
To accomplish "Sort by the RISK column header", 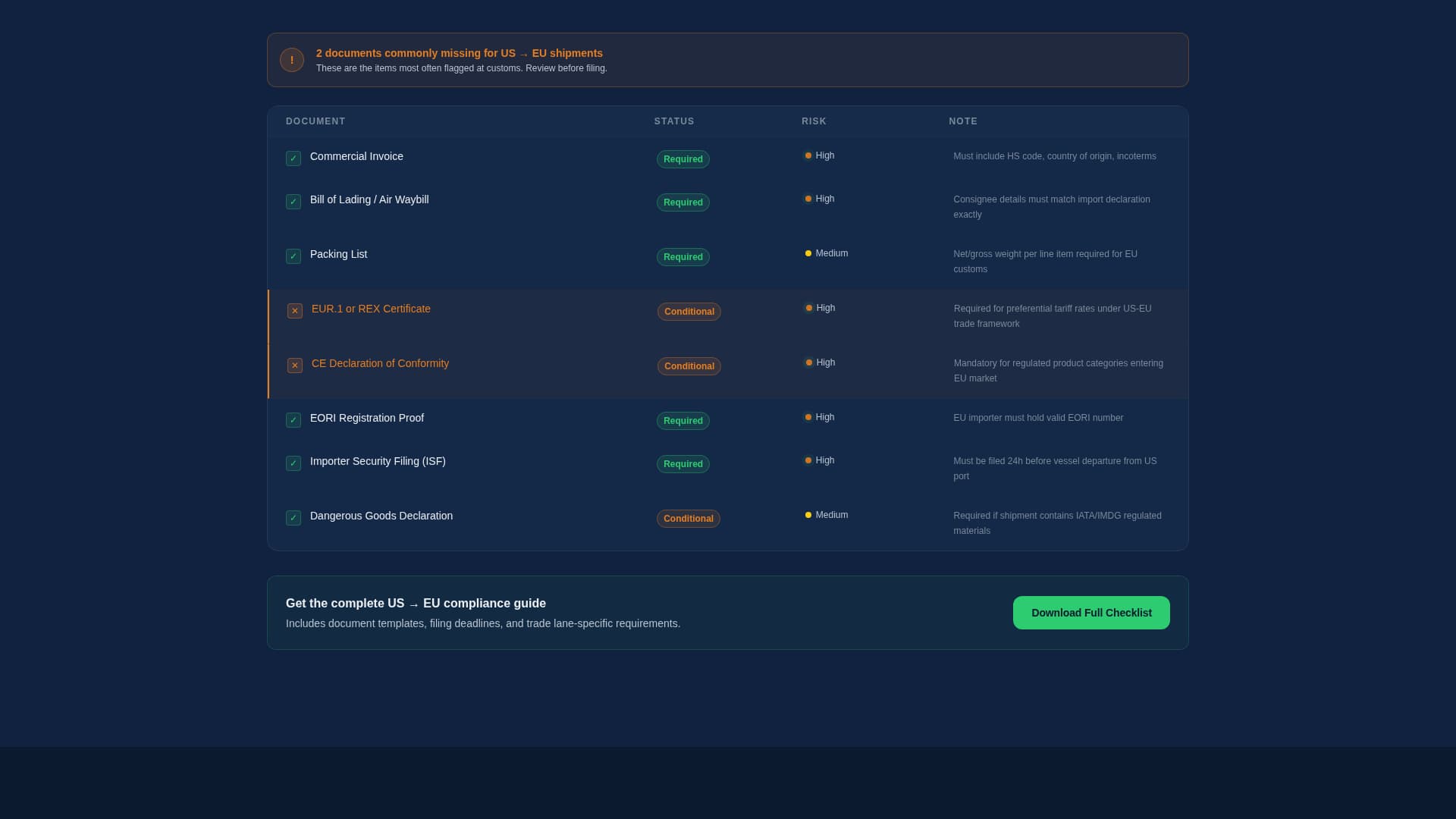I will [x=814, y=121].
